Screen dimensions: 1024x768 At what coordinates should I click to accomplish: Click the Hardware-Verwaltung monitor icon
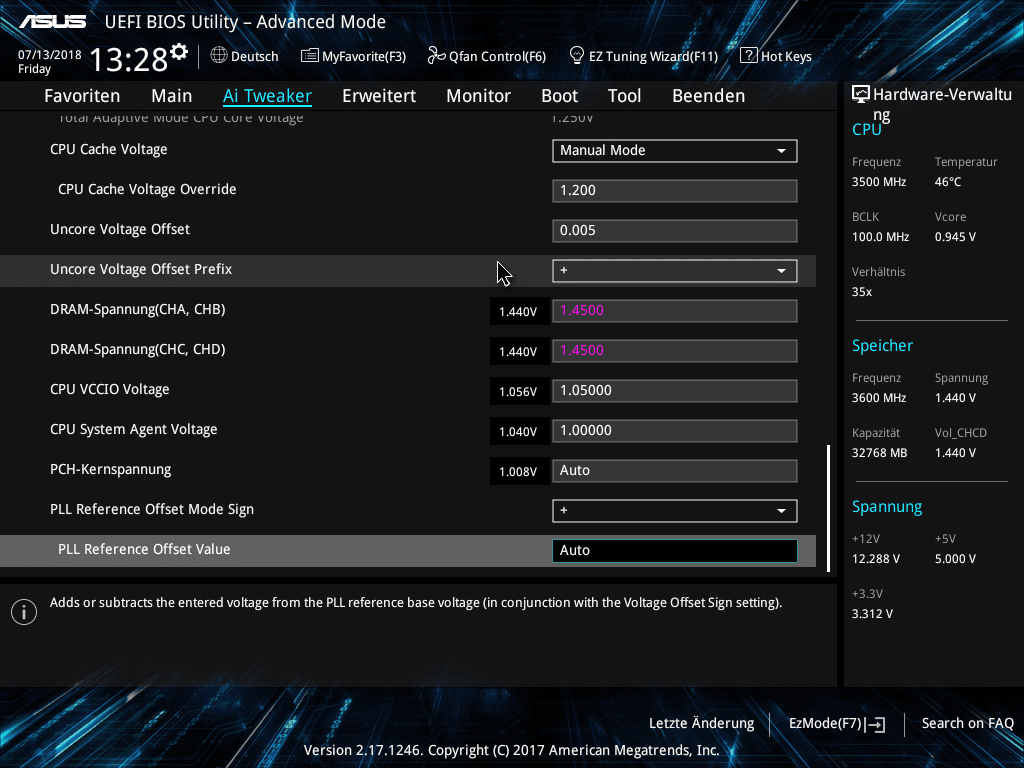[861, 95]
